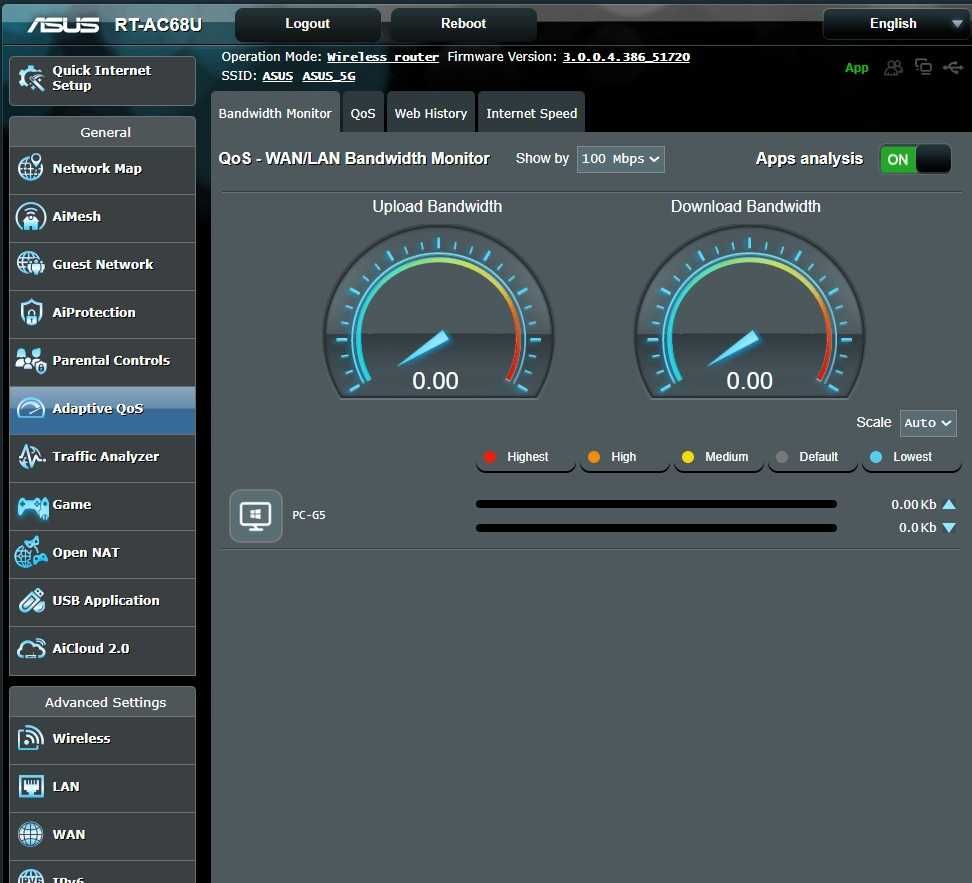
Task: Click the ASUS logo
Action: pyautogui.click(x=63, y=24)
